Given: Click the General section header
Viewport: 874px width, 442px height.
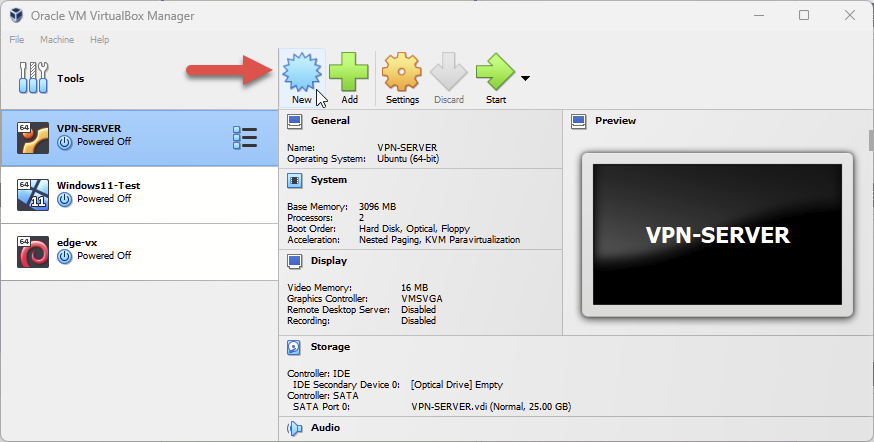Looking at the screenshot, I should click(x=330, y=121).
